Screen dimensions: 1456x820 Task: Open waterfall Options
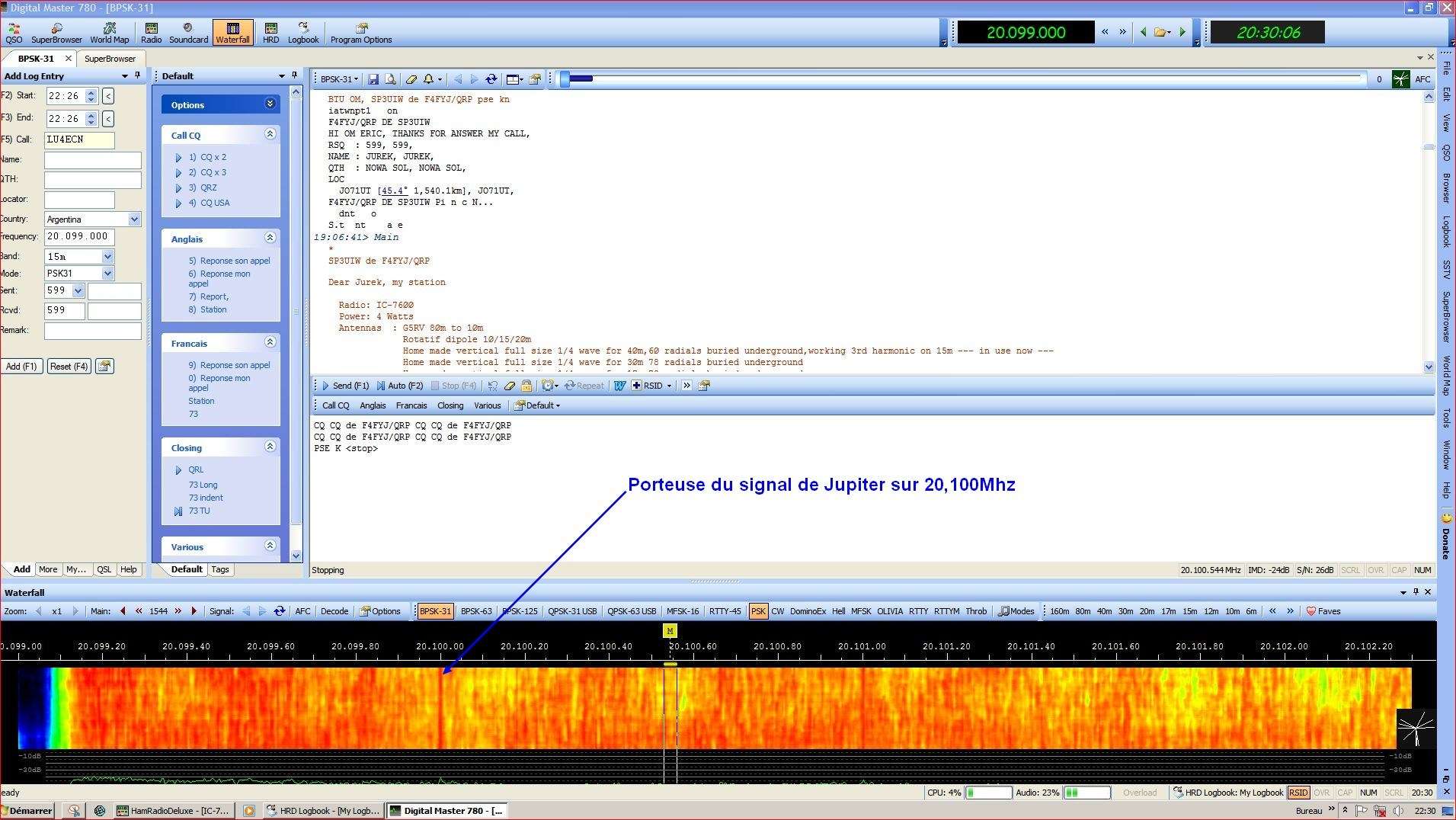(x=380, y=611)
